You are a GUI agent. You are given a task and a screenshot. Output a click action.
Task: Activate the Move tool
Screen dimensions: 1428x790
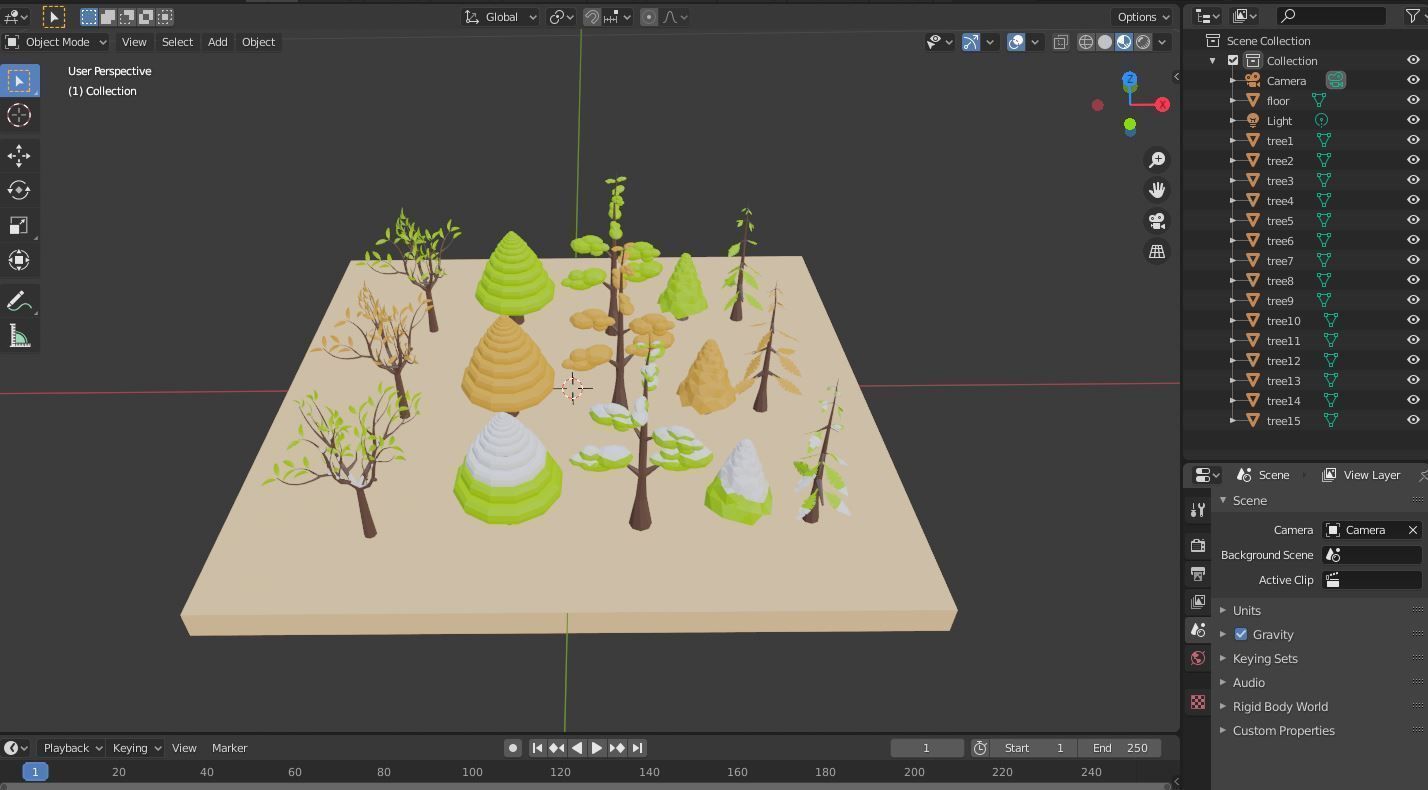pos(19,155)
